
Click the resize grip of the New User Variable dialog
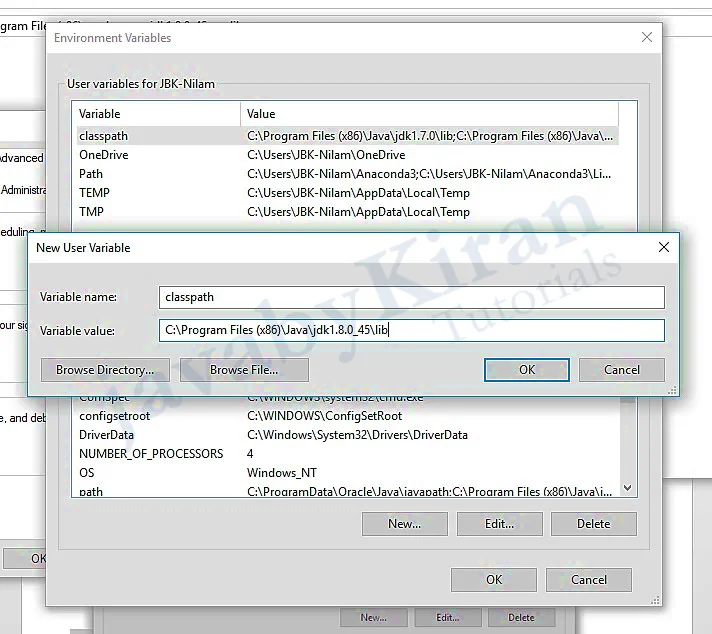coord(672,390)
